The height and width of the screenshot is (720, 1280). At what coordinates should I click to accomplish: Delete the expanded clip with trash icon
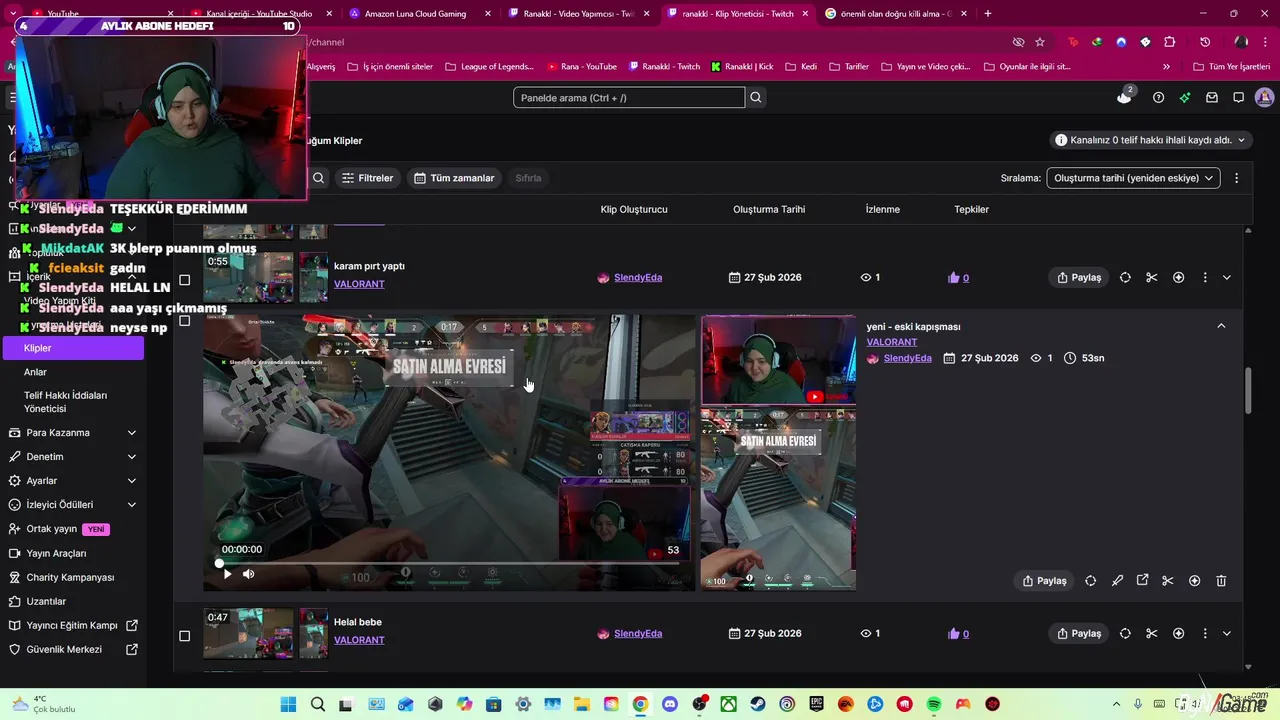pos(1221,581)
